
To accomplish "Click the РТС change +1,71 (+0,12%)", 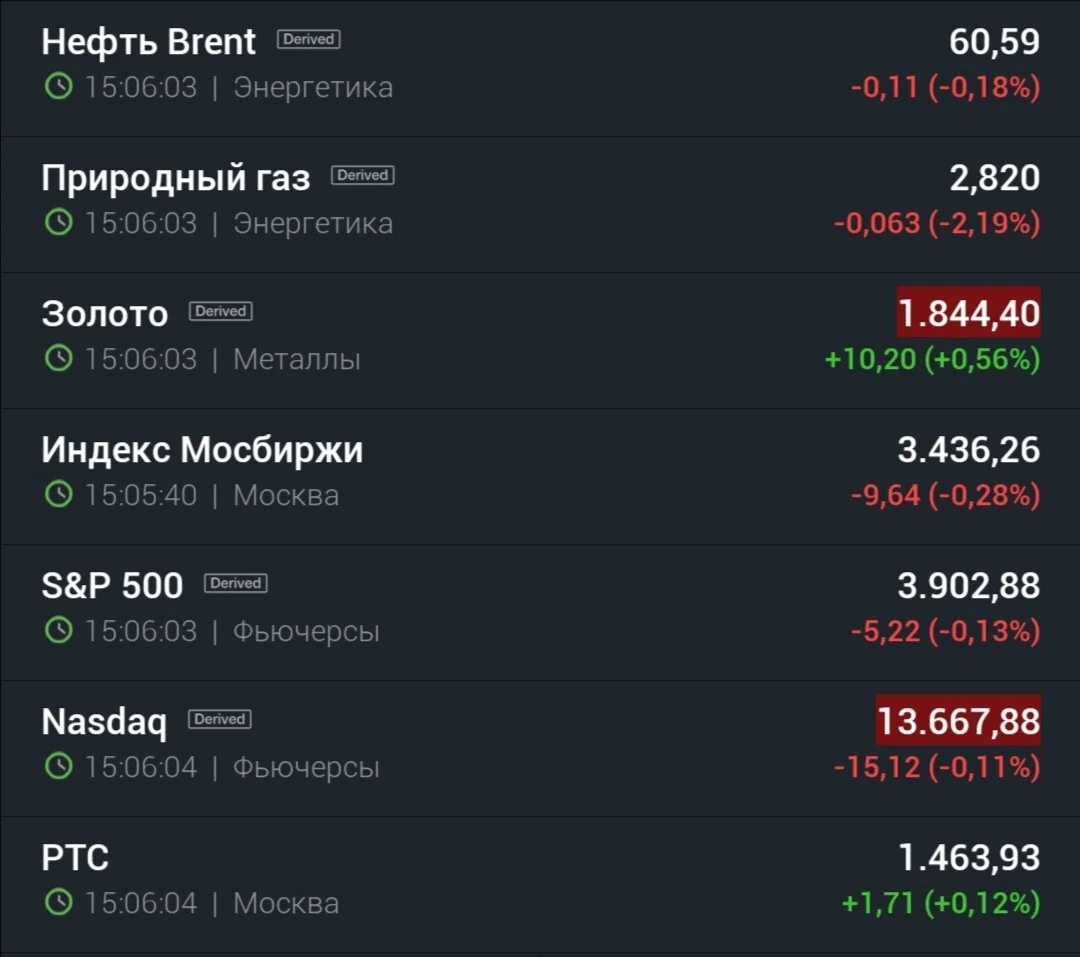I will click(941, 903).
